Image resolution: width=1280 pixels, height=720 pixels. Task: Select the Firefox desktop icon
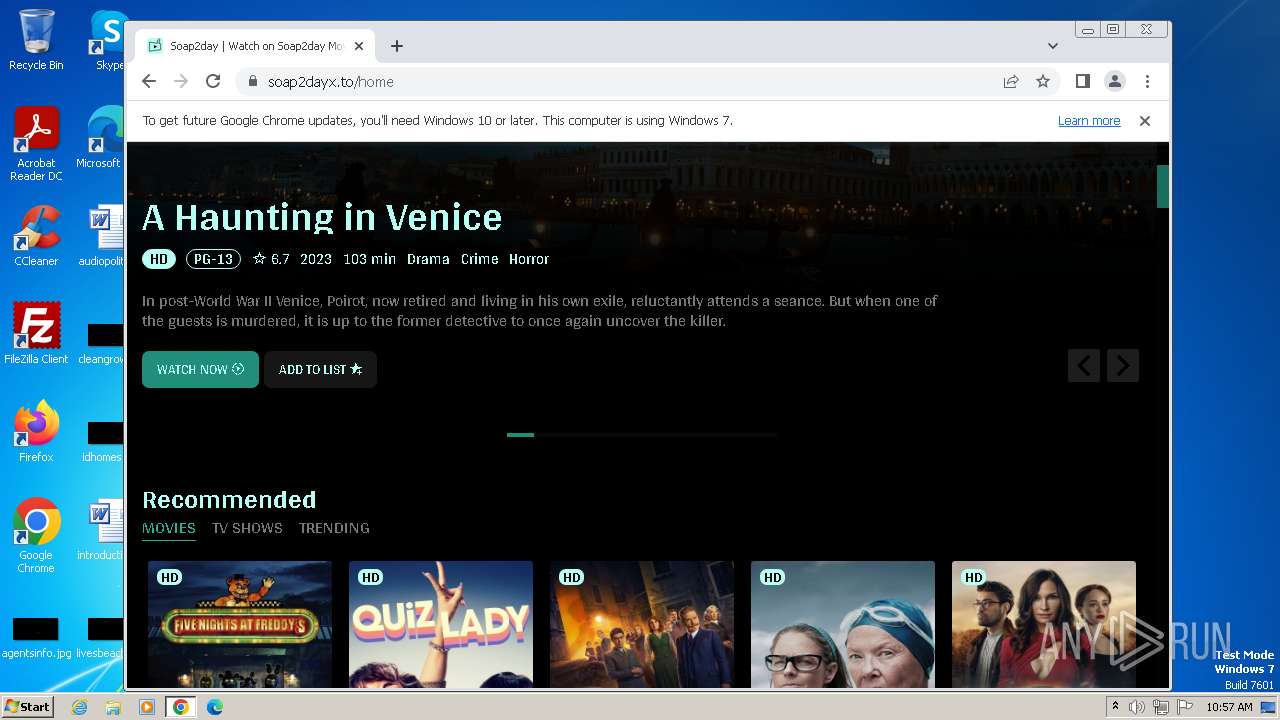pyautogui.click(x=36, y=432)
